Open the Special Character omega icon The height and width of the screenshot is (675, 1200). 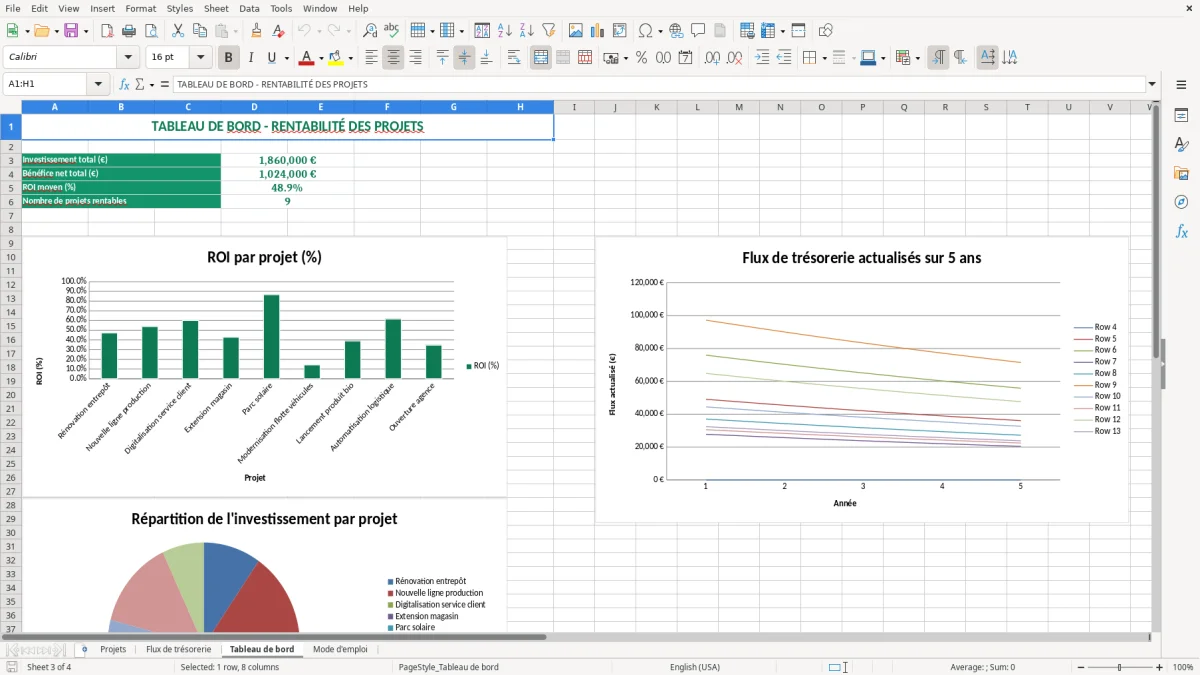coord(646,31)
